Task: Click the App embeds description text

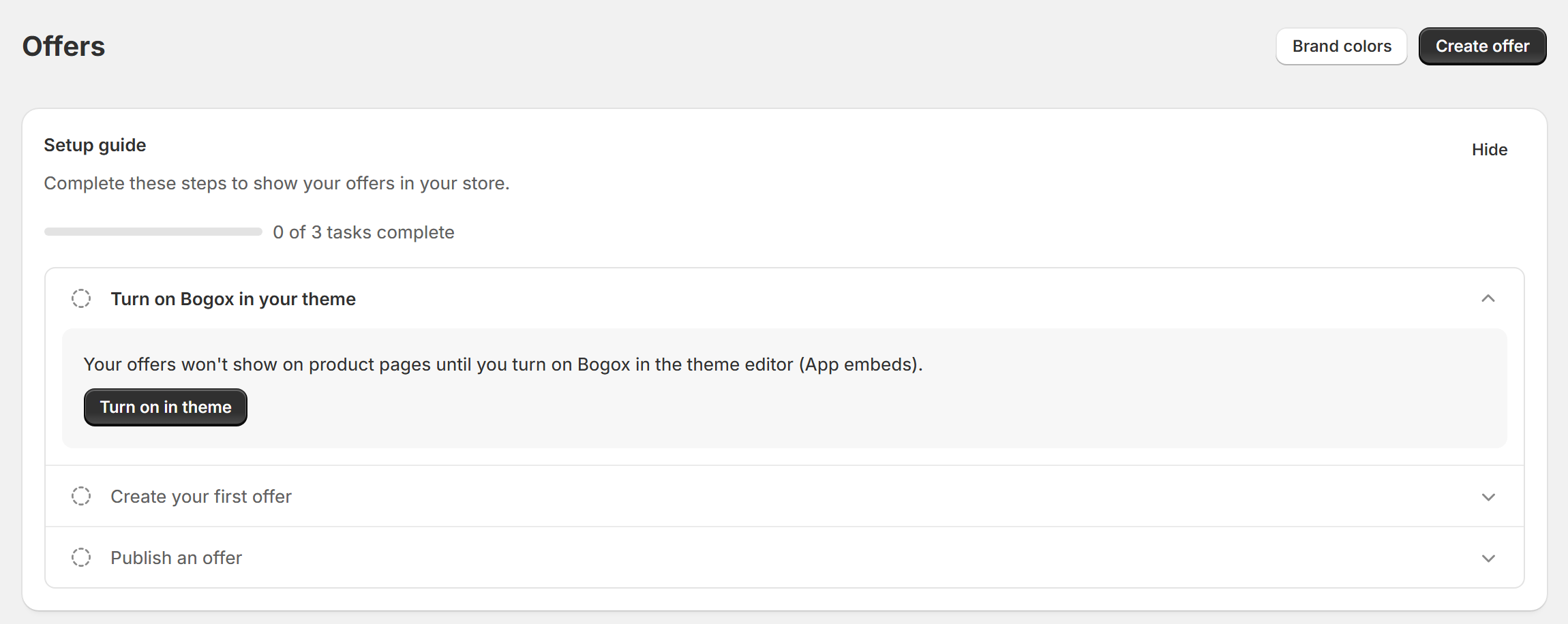Action: coord(503,364)
